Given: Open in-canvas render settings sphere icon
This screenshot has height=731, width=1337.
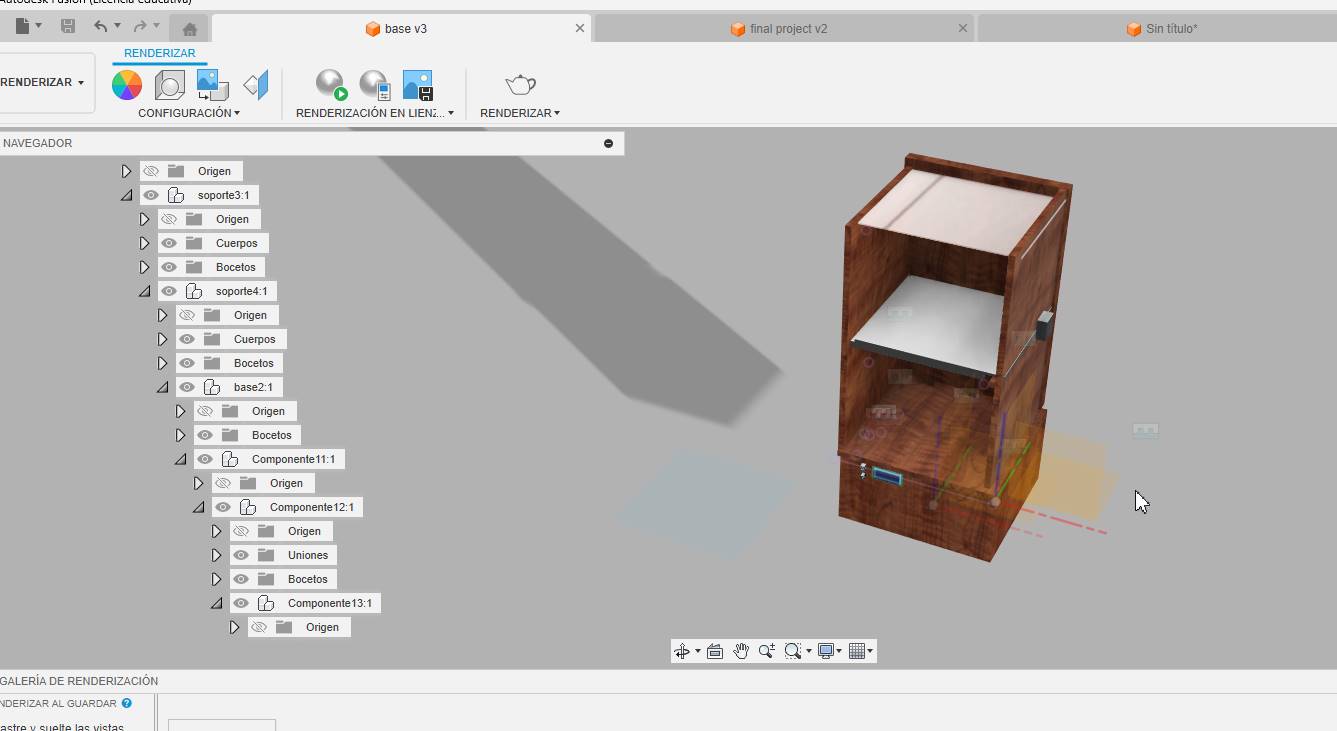Looking at the screenshot, I should tap(374, 85).
